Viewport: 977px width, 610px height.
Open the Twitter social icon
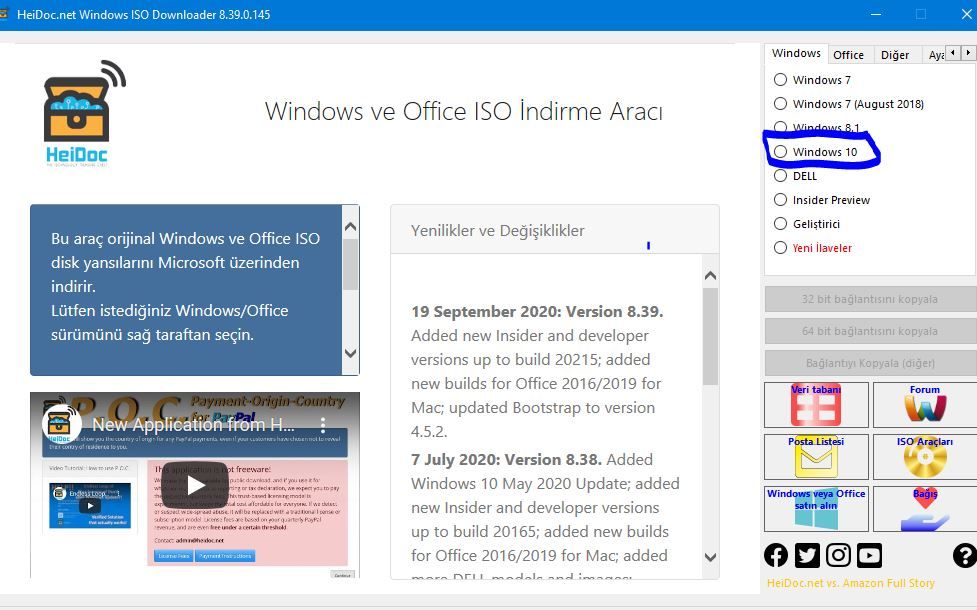click(x=807, y=555)
